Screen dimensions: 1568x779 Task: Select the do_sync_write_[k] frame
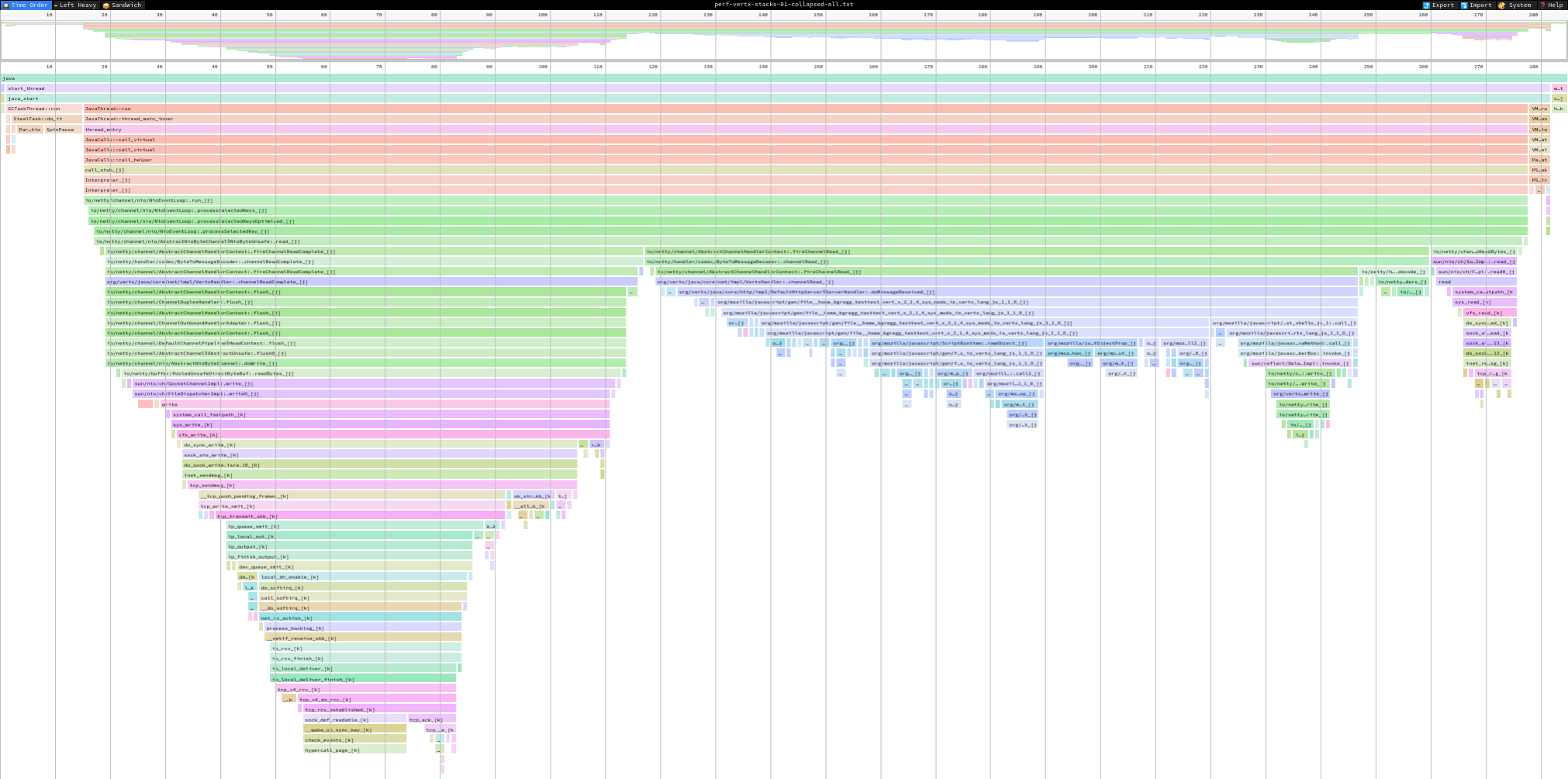[379, 445]
